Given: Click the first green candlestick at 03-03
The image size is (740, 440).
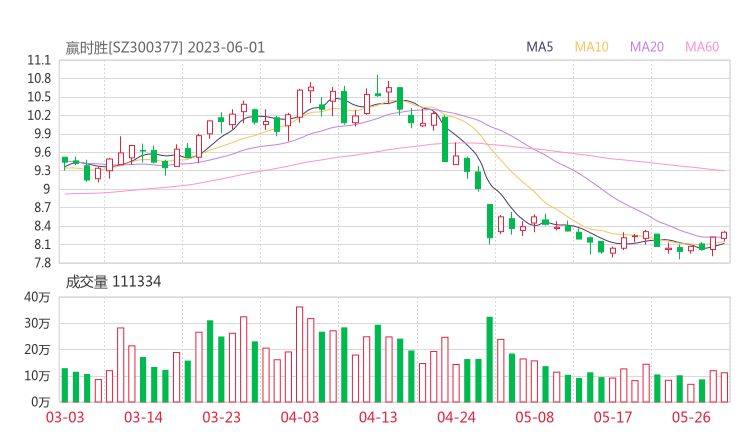Looking at the screenshot, I should (x=65, y=161).
